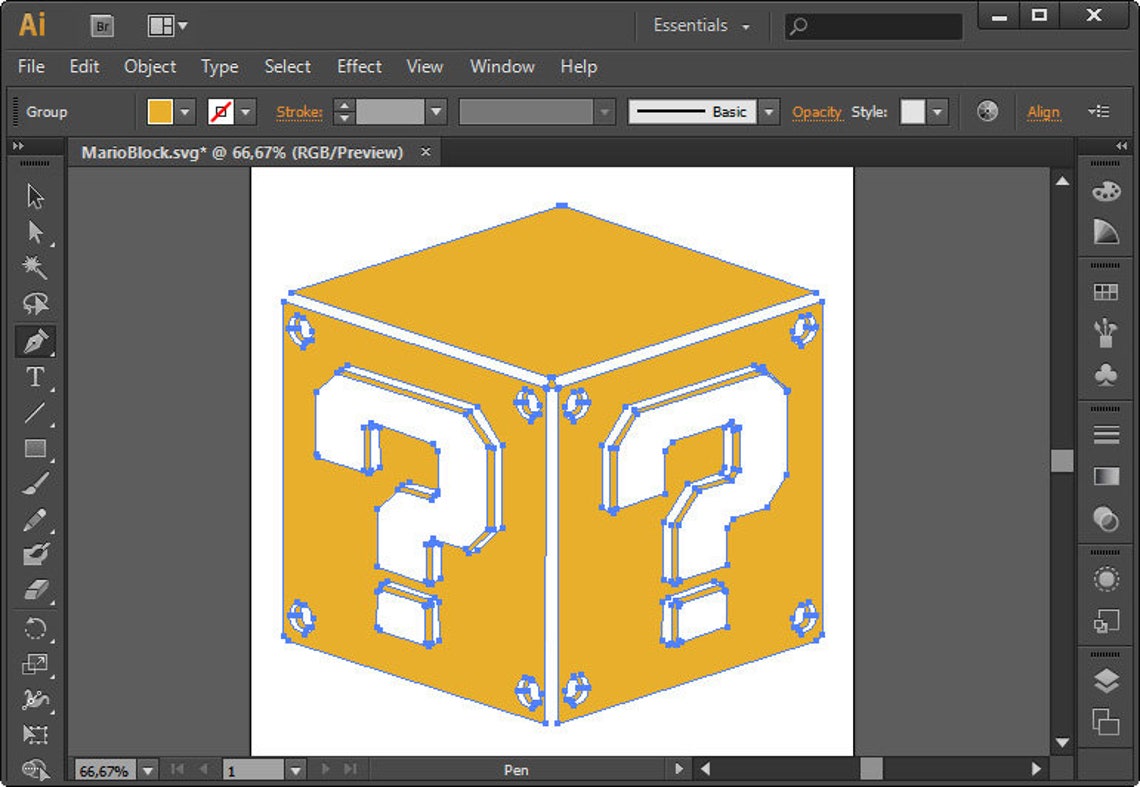Image resolution: width=1140 pixels, height=787 pixels.
Task: Open the Effect menu
Action: (358, 67)
